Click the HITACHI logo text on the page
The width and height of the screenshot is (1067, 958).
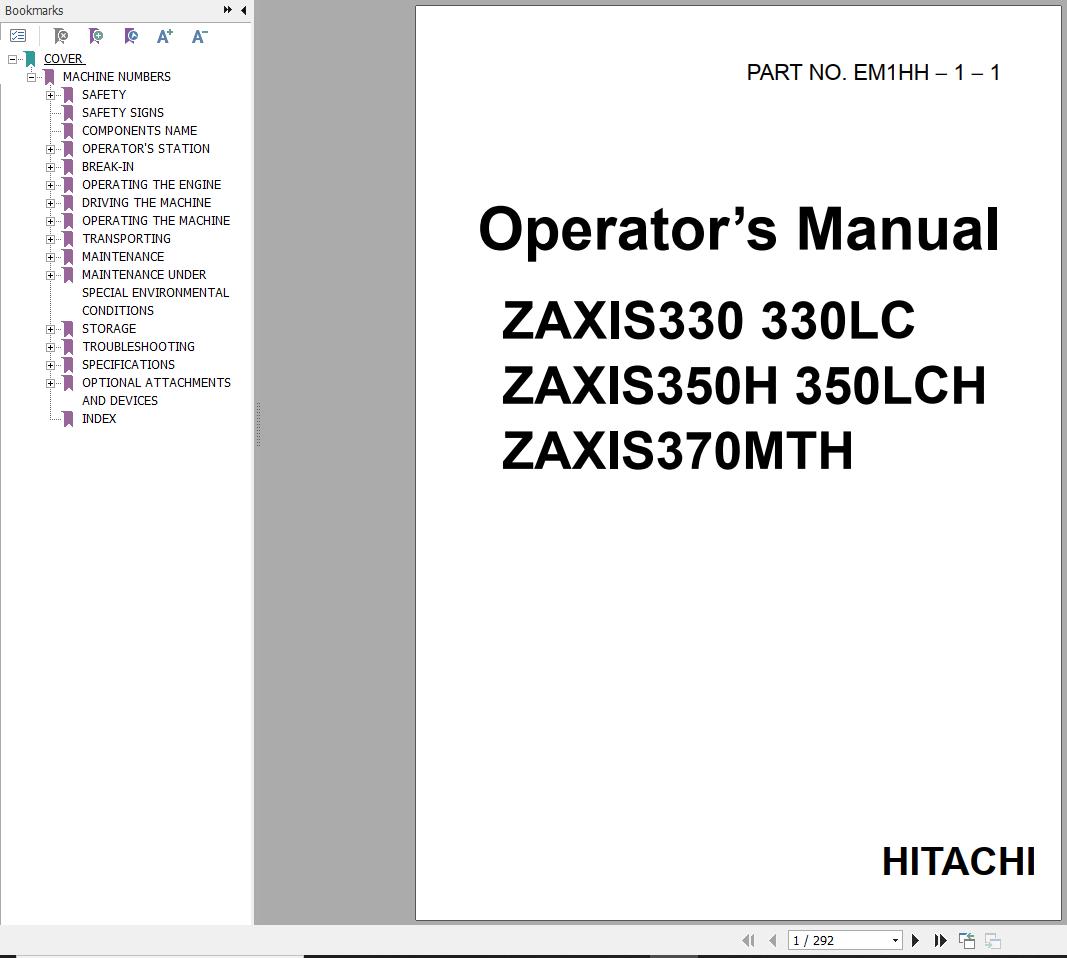(959, 861)
